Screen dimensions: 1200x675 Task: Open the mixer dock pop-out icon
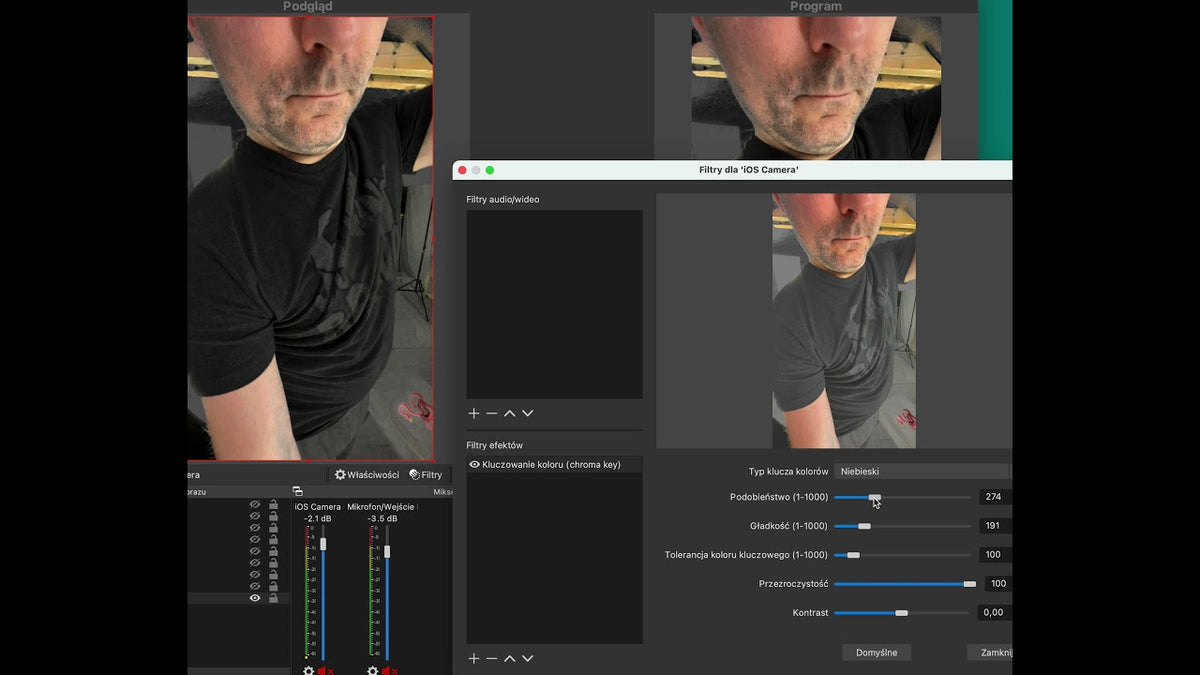click(297, 491)
